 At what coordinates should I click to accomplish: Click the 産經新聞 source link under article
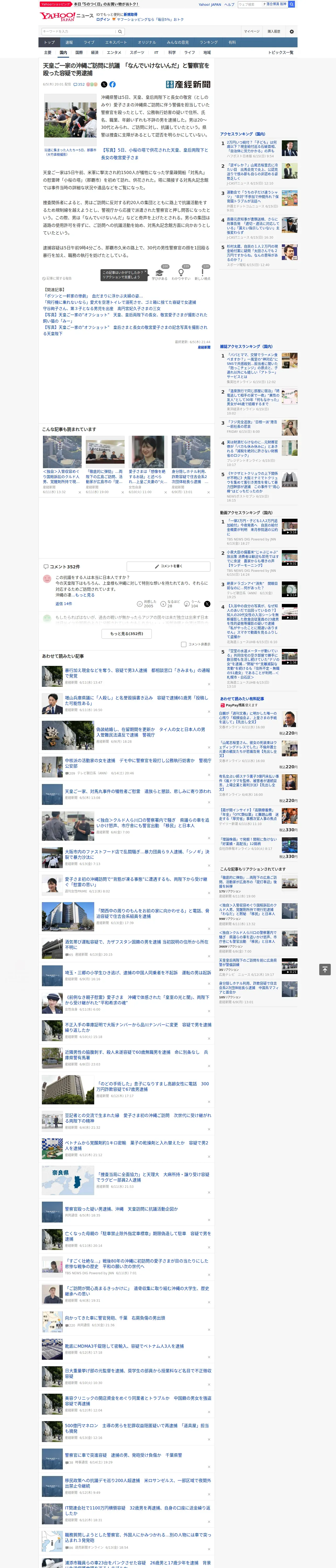click(x=204, y=348)
